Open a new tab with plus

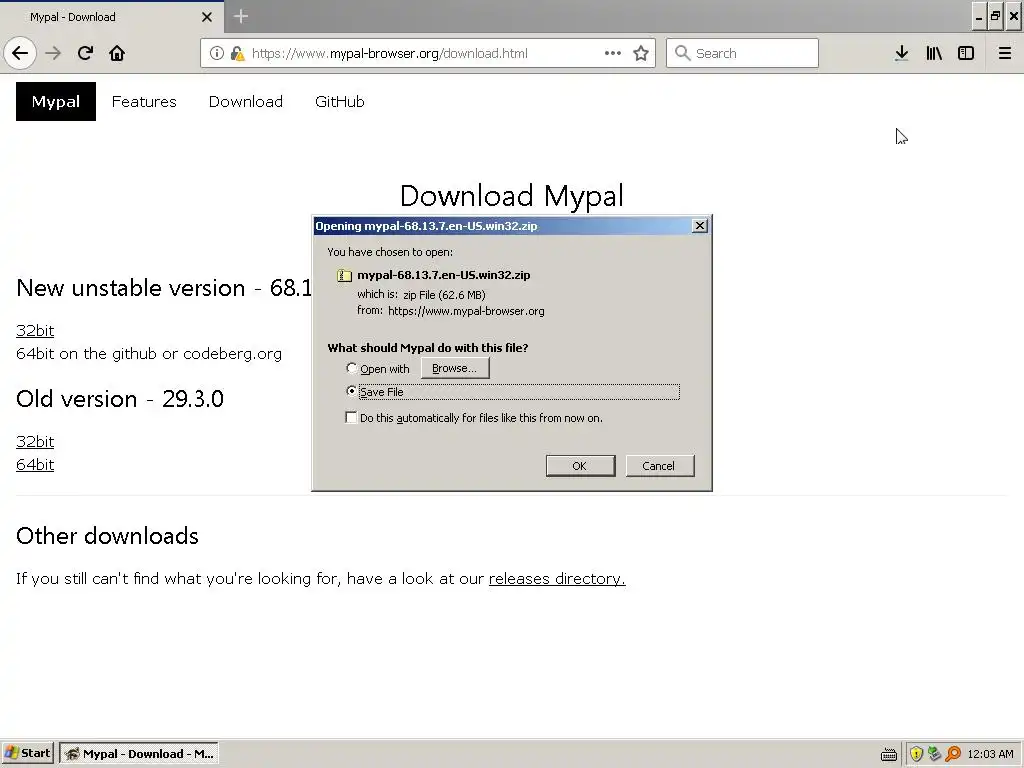[x=240, y=16]
